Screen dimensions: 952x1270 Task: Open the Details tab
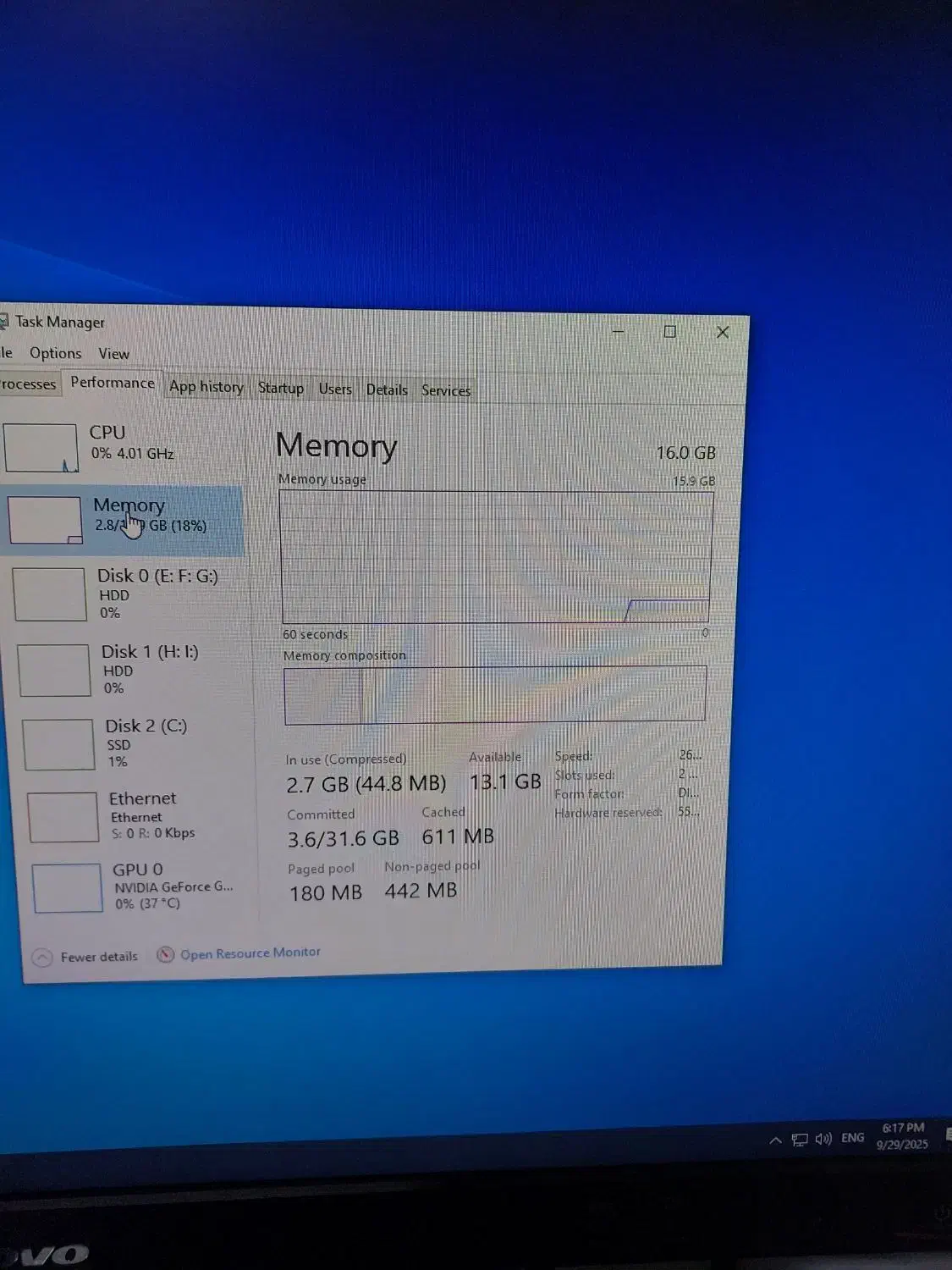387,389
